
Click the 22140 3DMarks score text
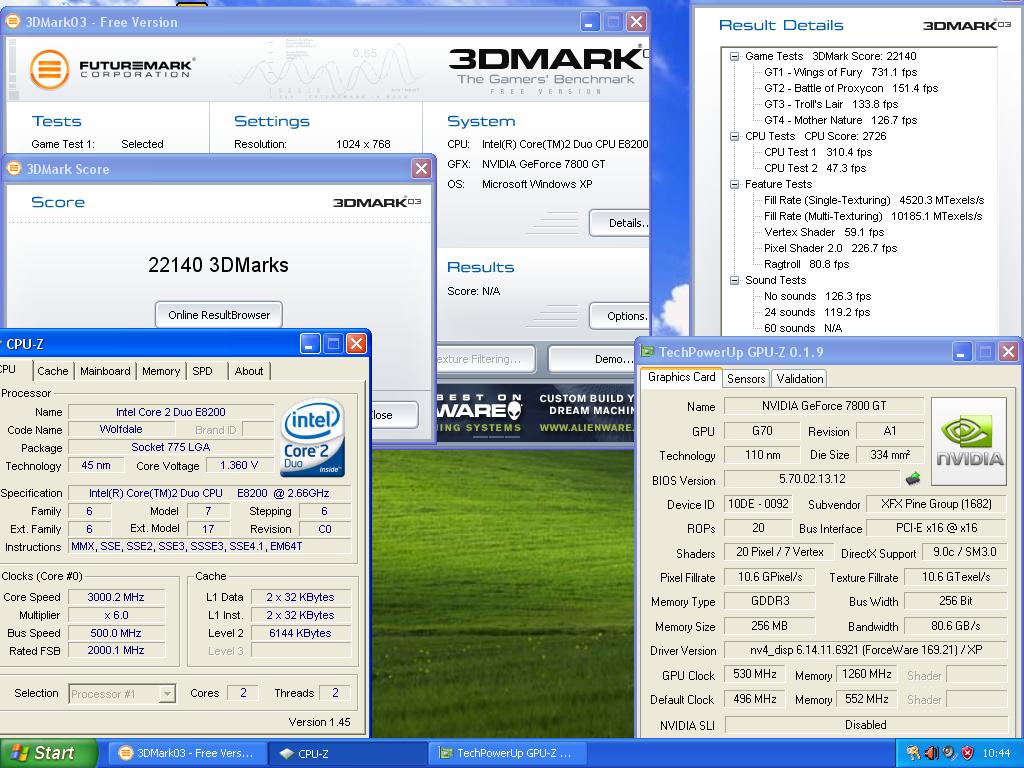[x=218, y=264]
